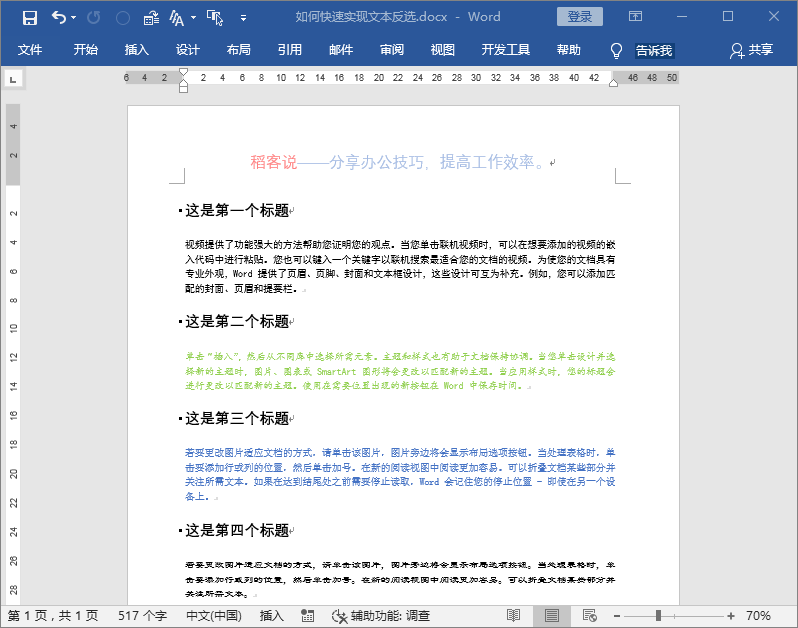This screenshot has height=628, width=798.
Task: Click the 共享 share button
Action: 752,50
